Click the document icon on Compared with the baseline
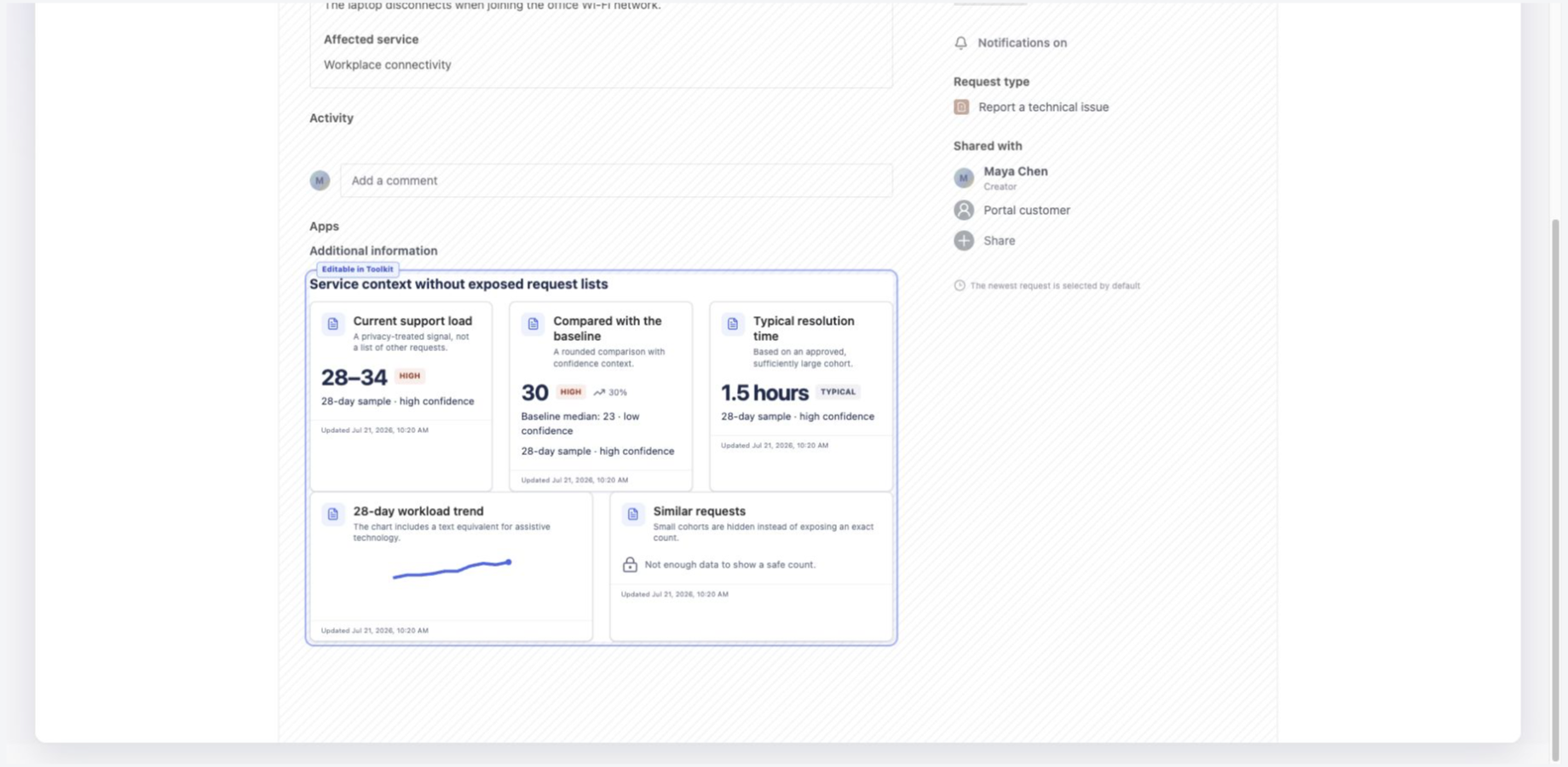1568x767 pixels. (x=533, y=324)
